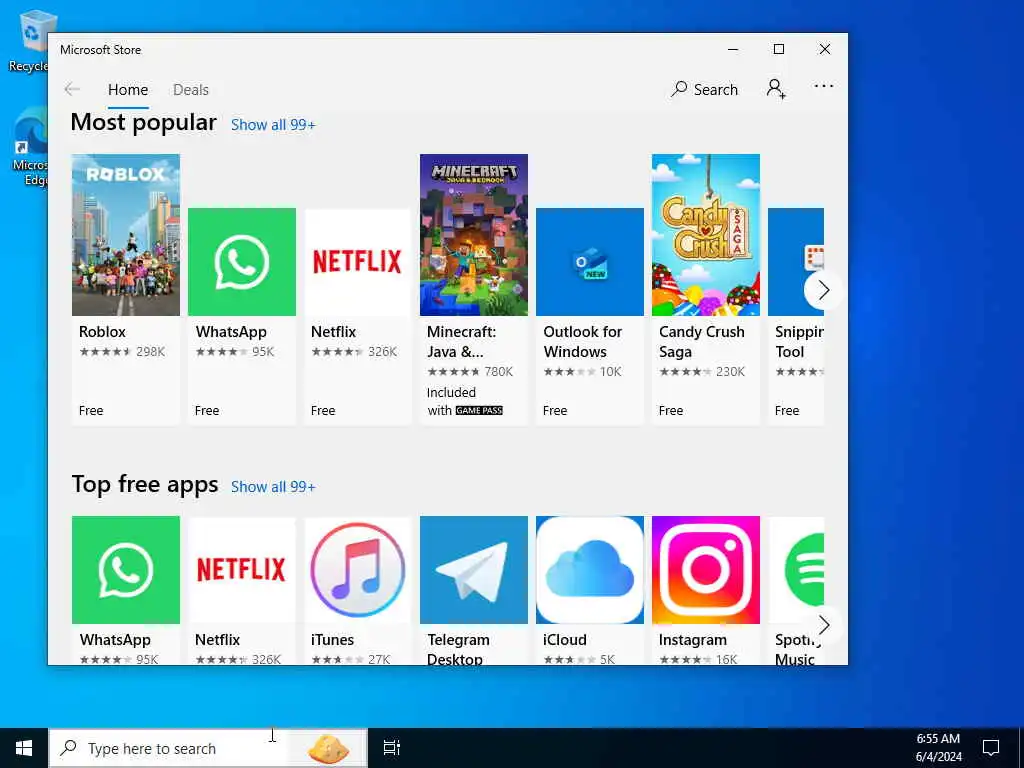Click the cheese search highlight icon in taskbar

pyautogui.click(x=328, y=748)
